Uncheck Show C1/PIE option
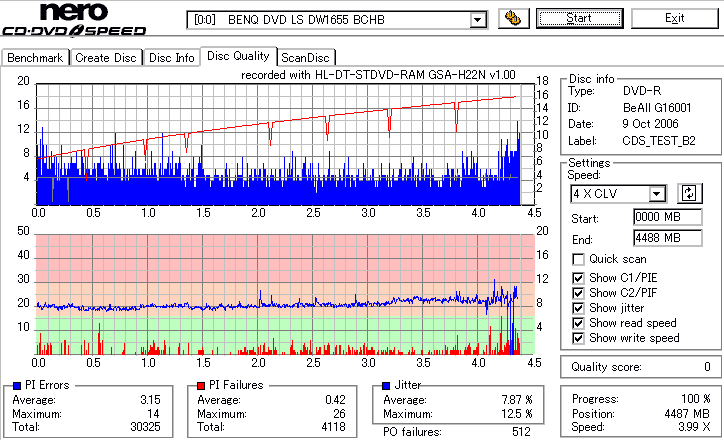Image resolution: width=724 pixels, height=441 pixels. (x=578, y=278)
